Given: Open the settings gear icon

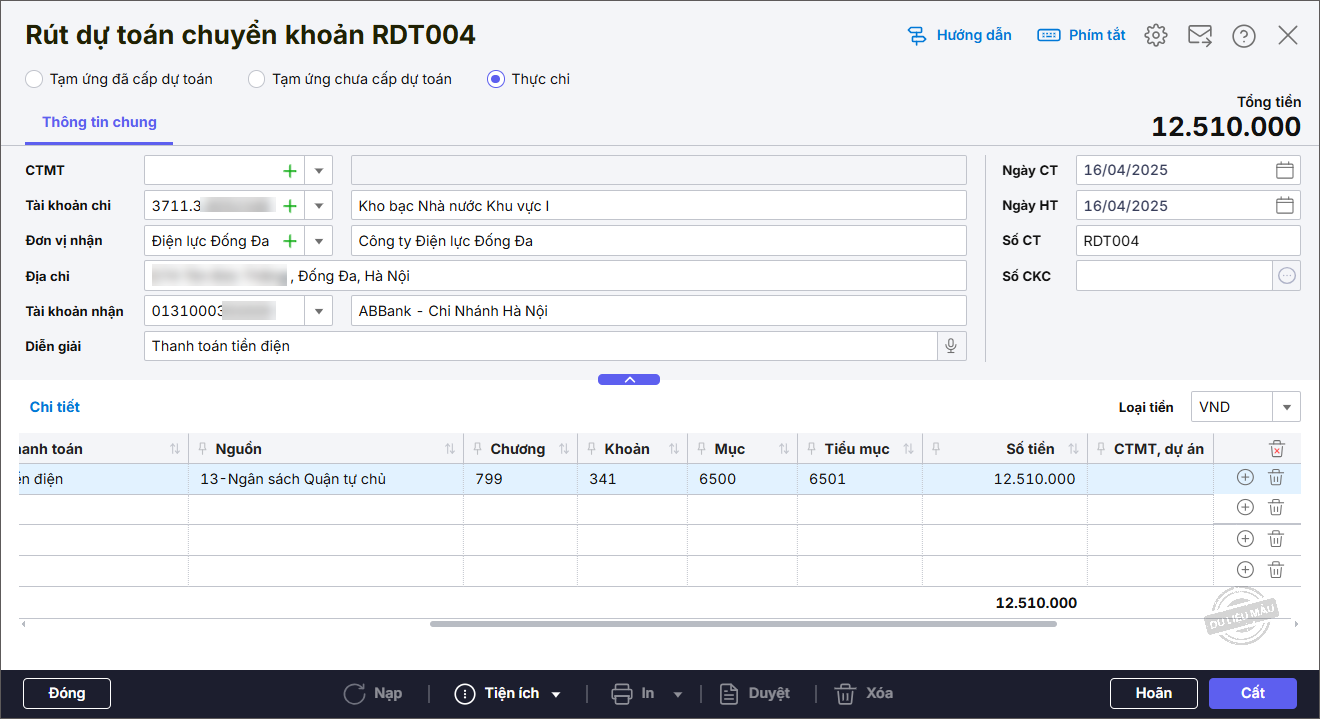Looking at the screenshot, I should click(1156, 35).
